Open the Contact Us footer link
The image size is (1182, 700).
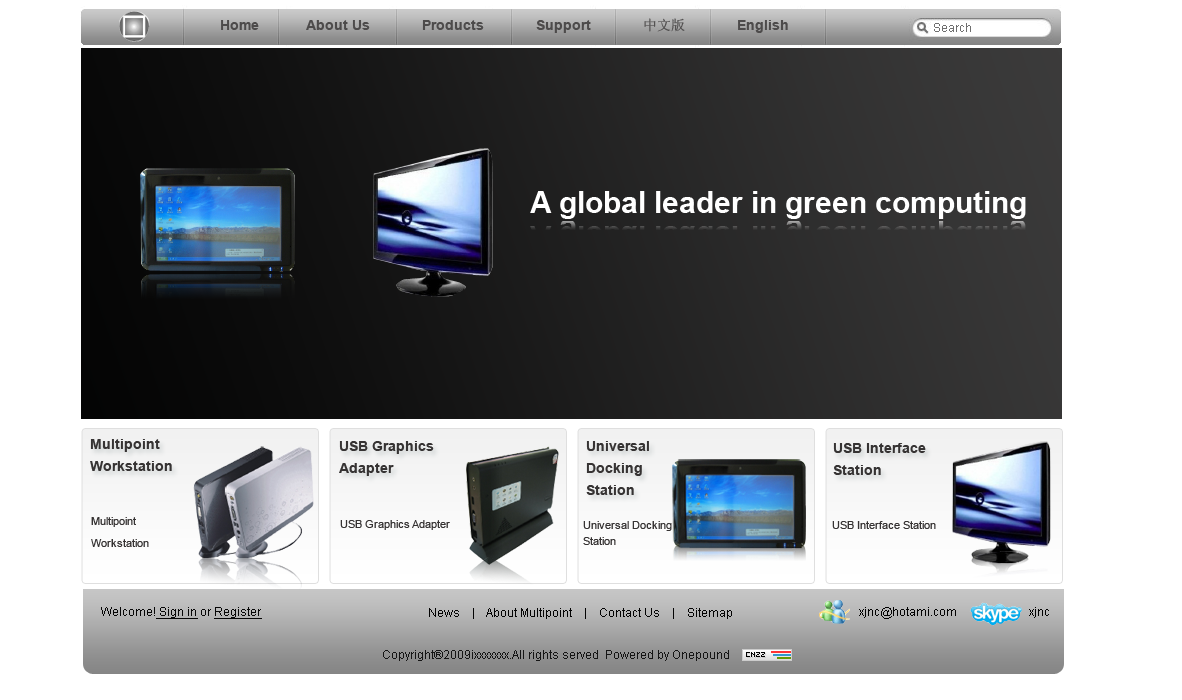[x=629, y=613]
